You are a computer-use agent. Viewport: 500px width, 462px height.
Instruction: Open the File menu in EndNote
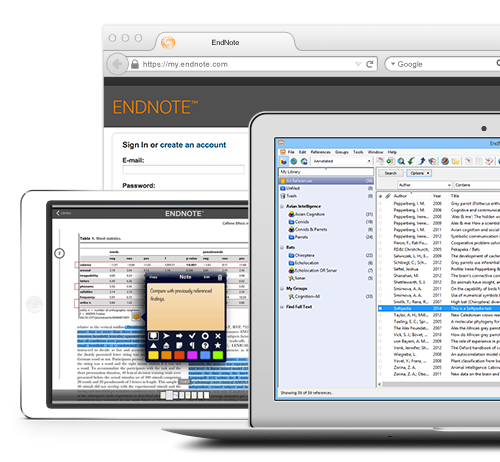coord(291,152)
